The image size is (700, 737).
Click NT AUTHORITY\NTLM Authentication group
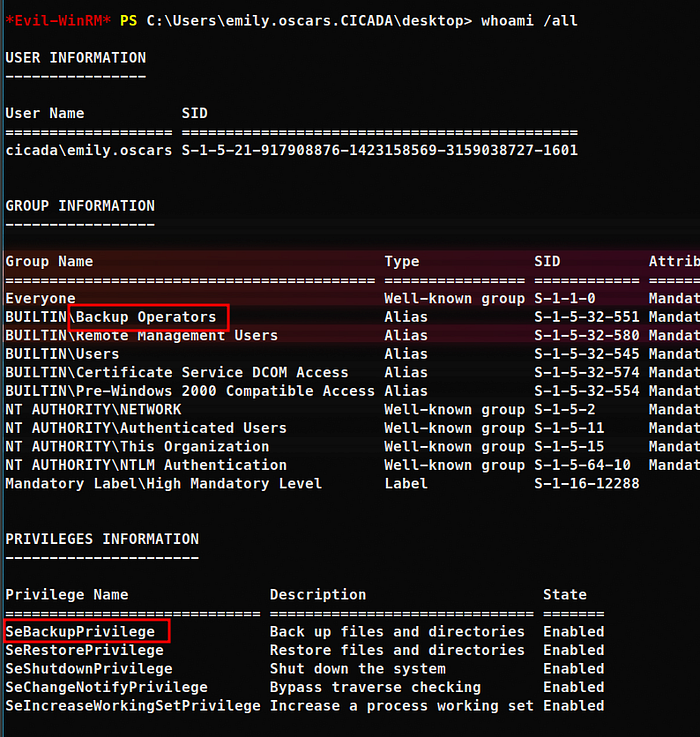click(146, 465)
